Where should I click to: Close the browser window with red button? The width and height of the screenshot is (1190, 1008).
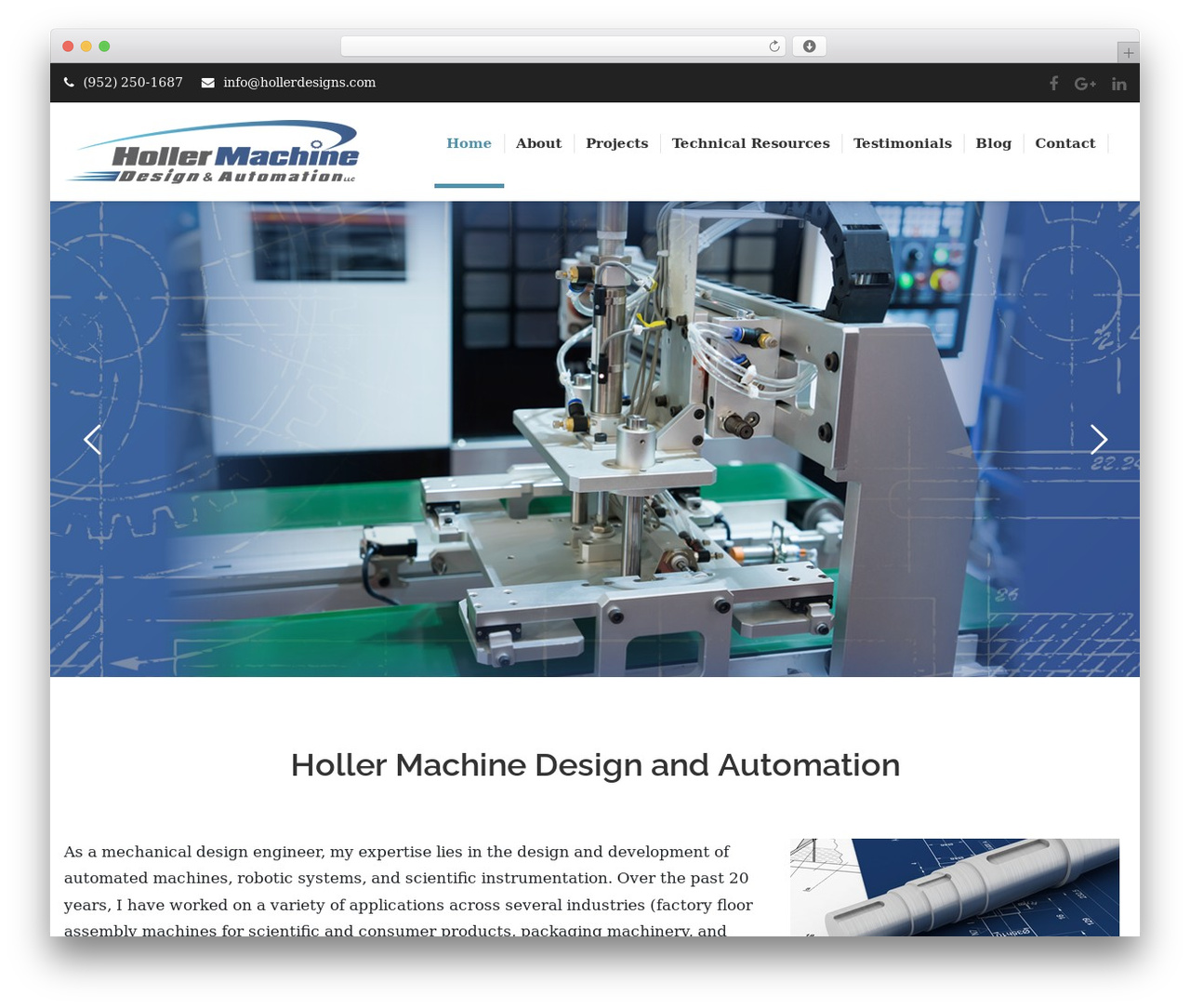(x=68, y=46)
